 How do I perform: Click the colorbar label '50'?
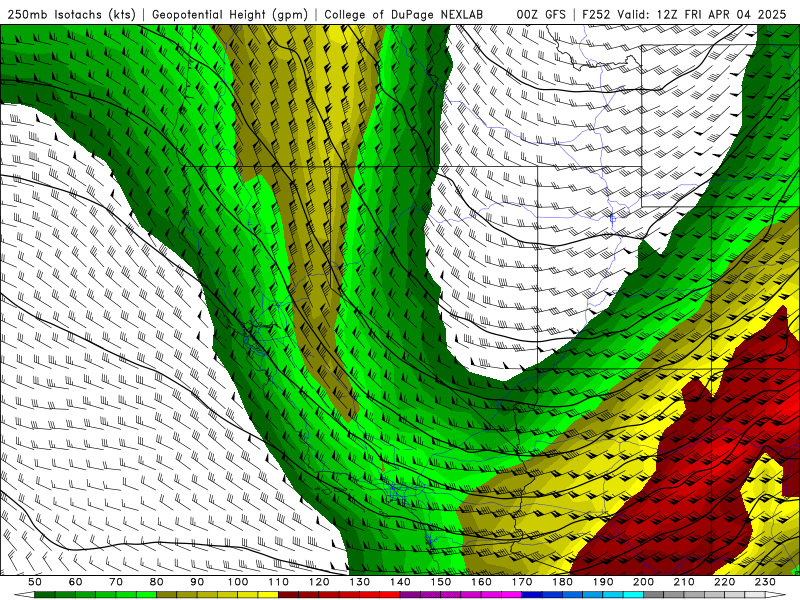[x=35, y=582]
